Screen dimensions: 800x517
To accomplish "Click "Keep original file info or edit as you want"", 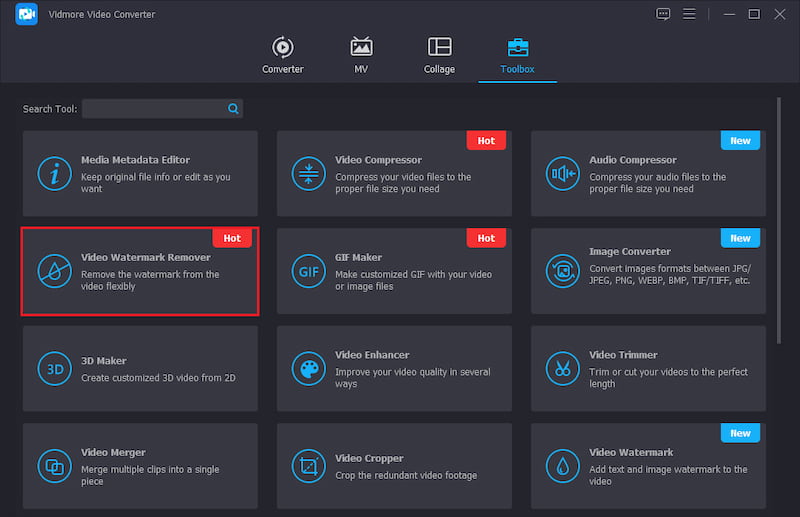I will [156, 183].
